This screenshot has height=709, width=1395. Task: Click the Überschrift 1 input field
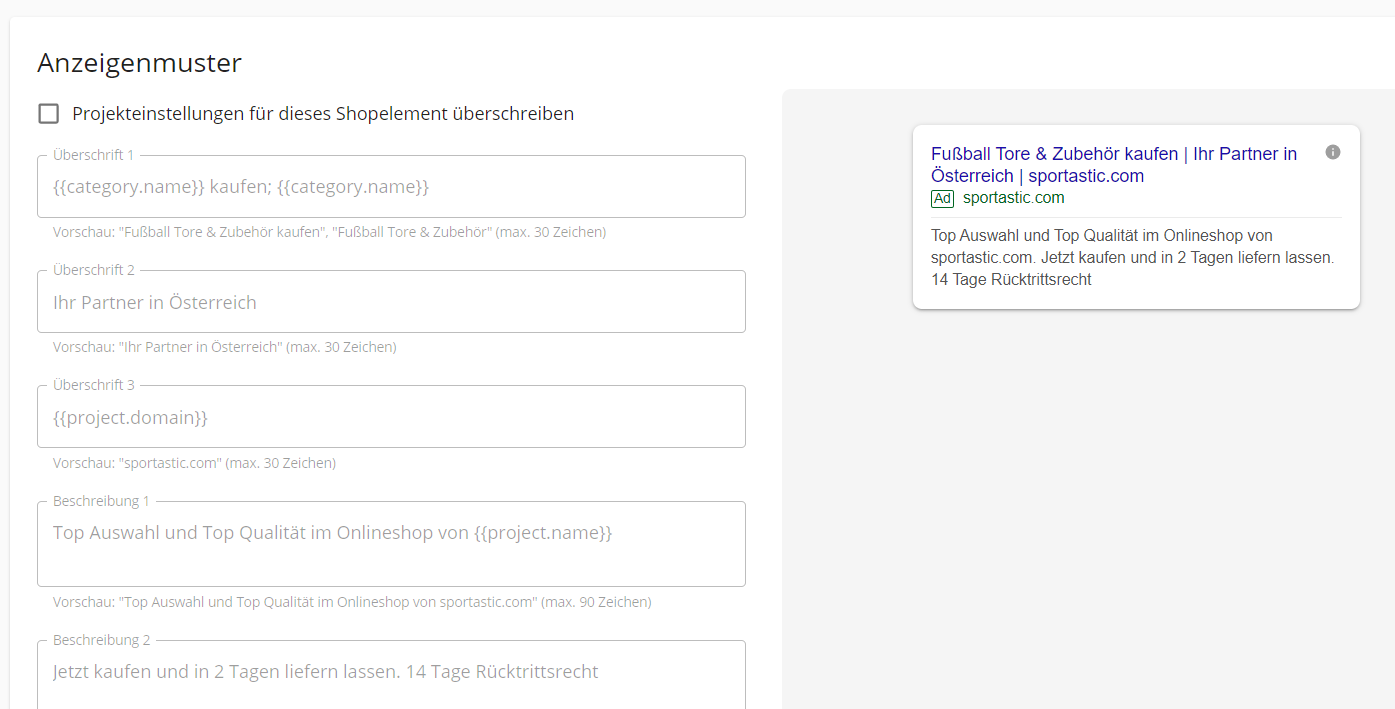(x=391, y=187)
